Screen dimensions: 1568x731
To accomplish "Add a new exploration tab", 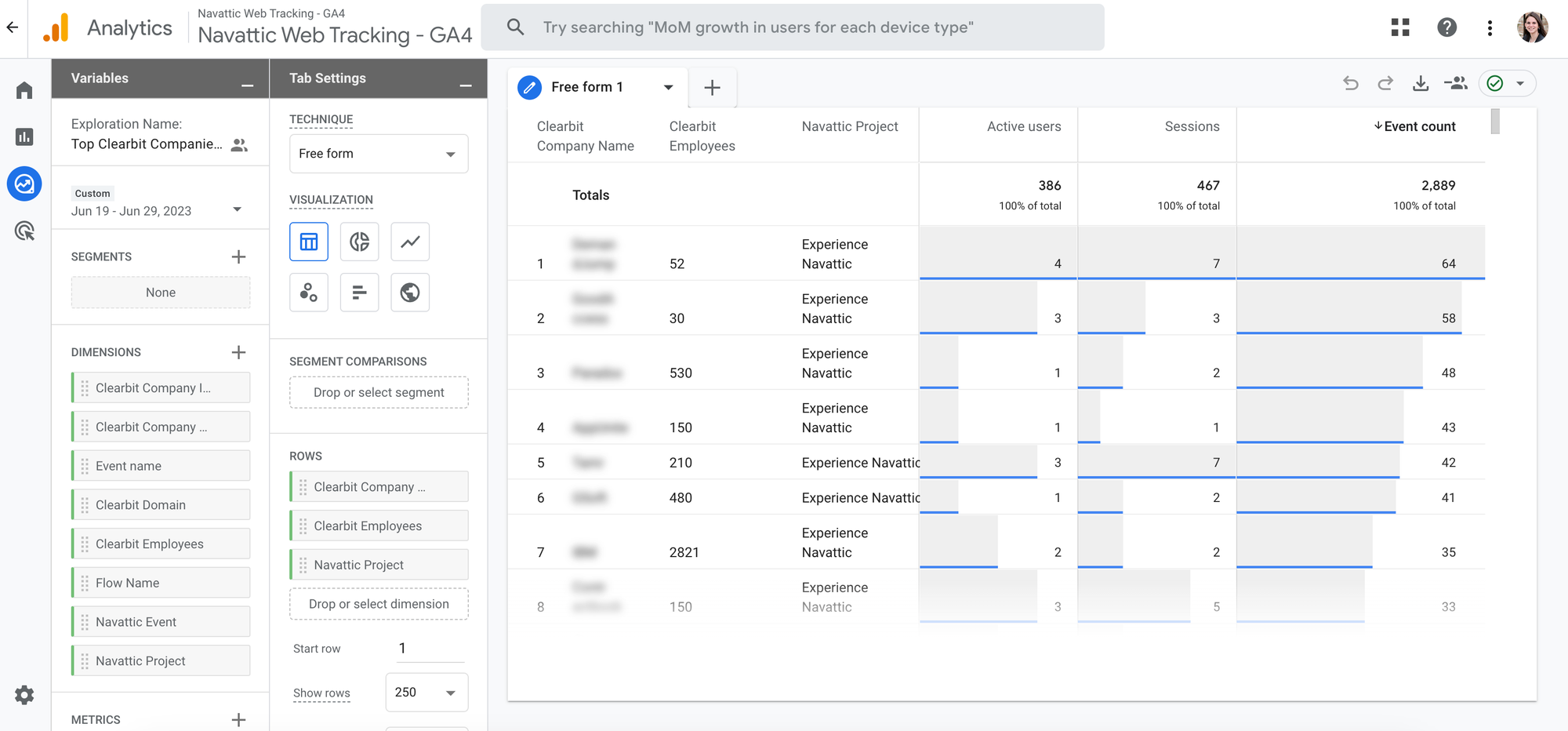I will point(712,88).
